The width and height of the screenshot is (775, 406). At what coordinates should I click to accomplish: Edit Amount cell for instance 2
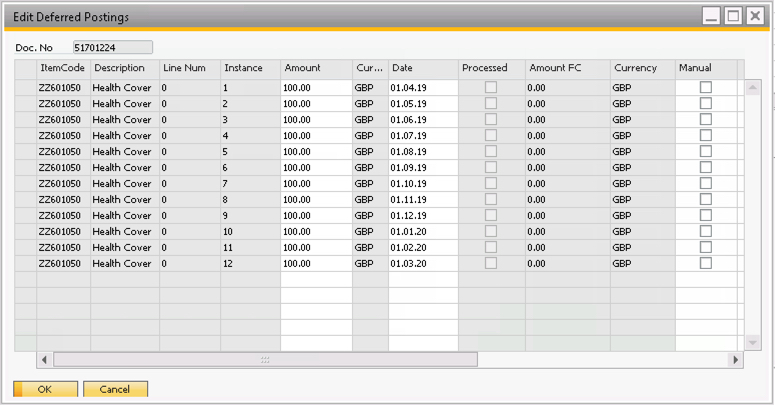point(316,104)
